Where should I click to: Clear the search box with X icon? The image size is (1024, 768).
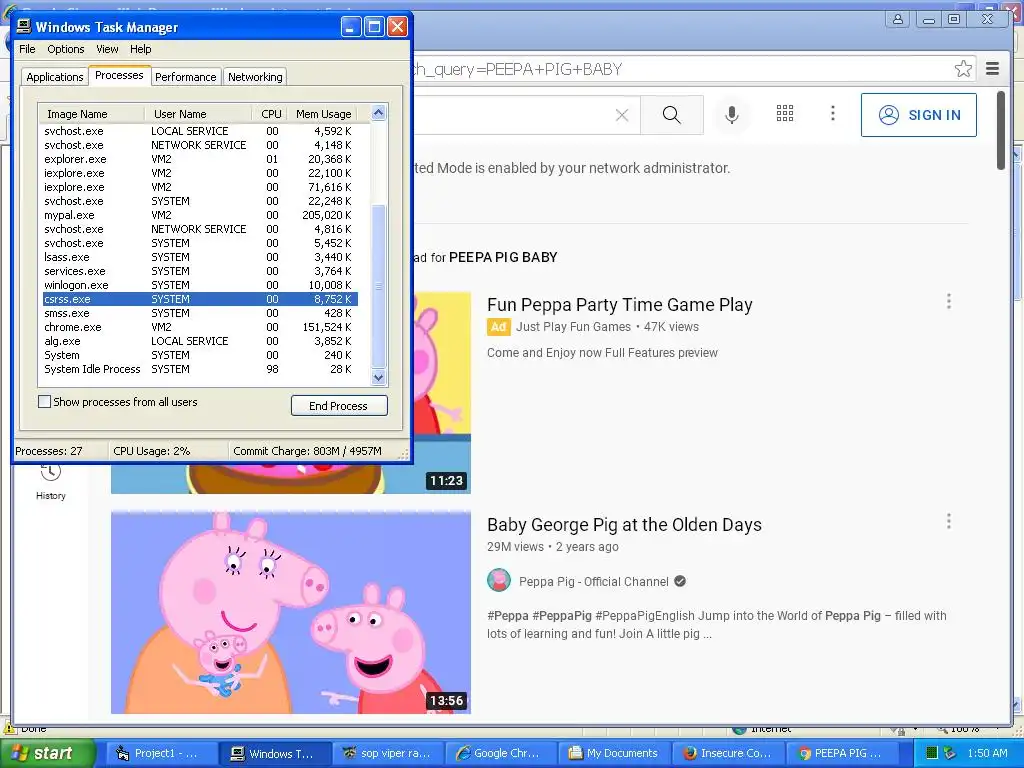622,116
